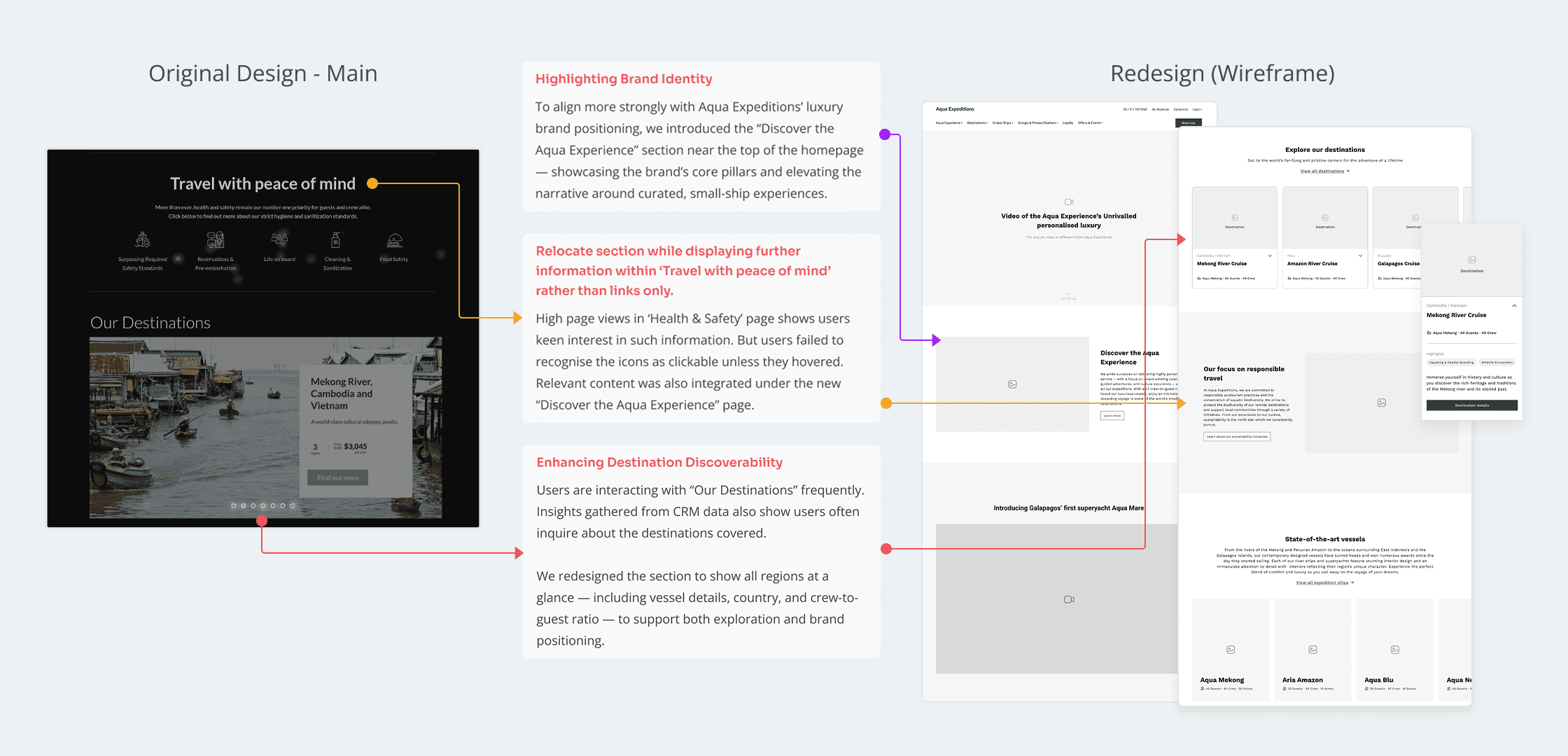
Task: Select the last carousel dot in Our Destinations
Action: click(x=293, y=505)
